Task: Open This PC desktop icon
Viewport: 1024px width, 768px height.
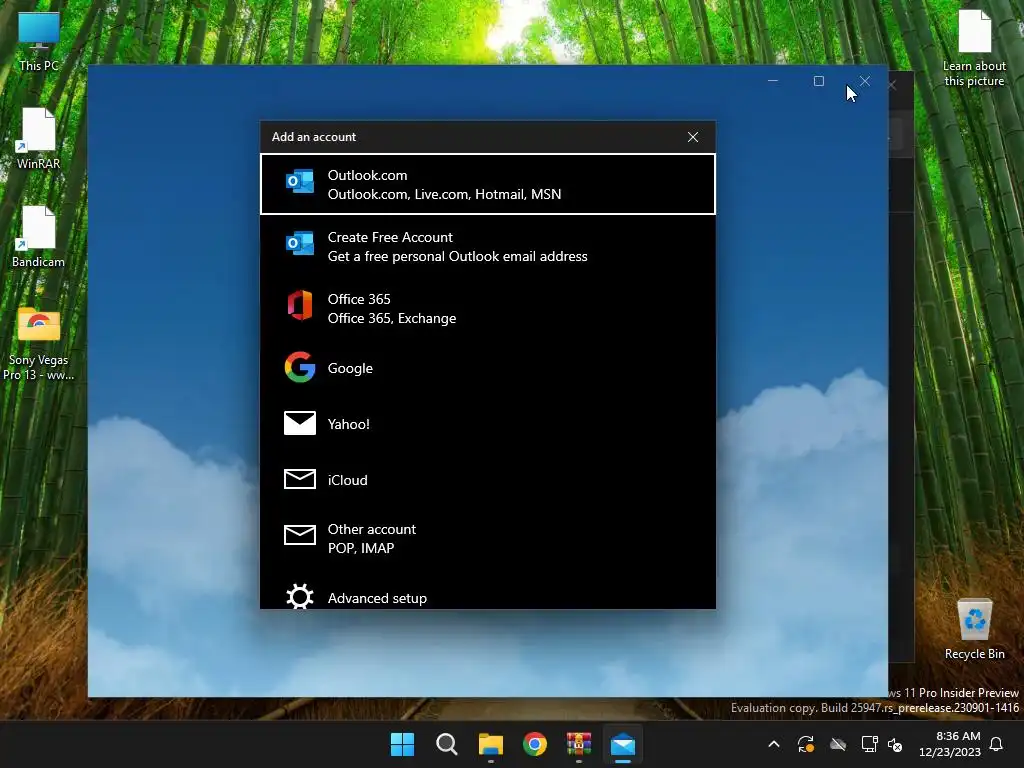Action: [x=39, y=41]
